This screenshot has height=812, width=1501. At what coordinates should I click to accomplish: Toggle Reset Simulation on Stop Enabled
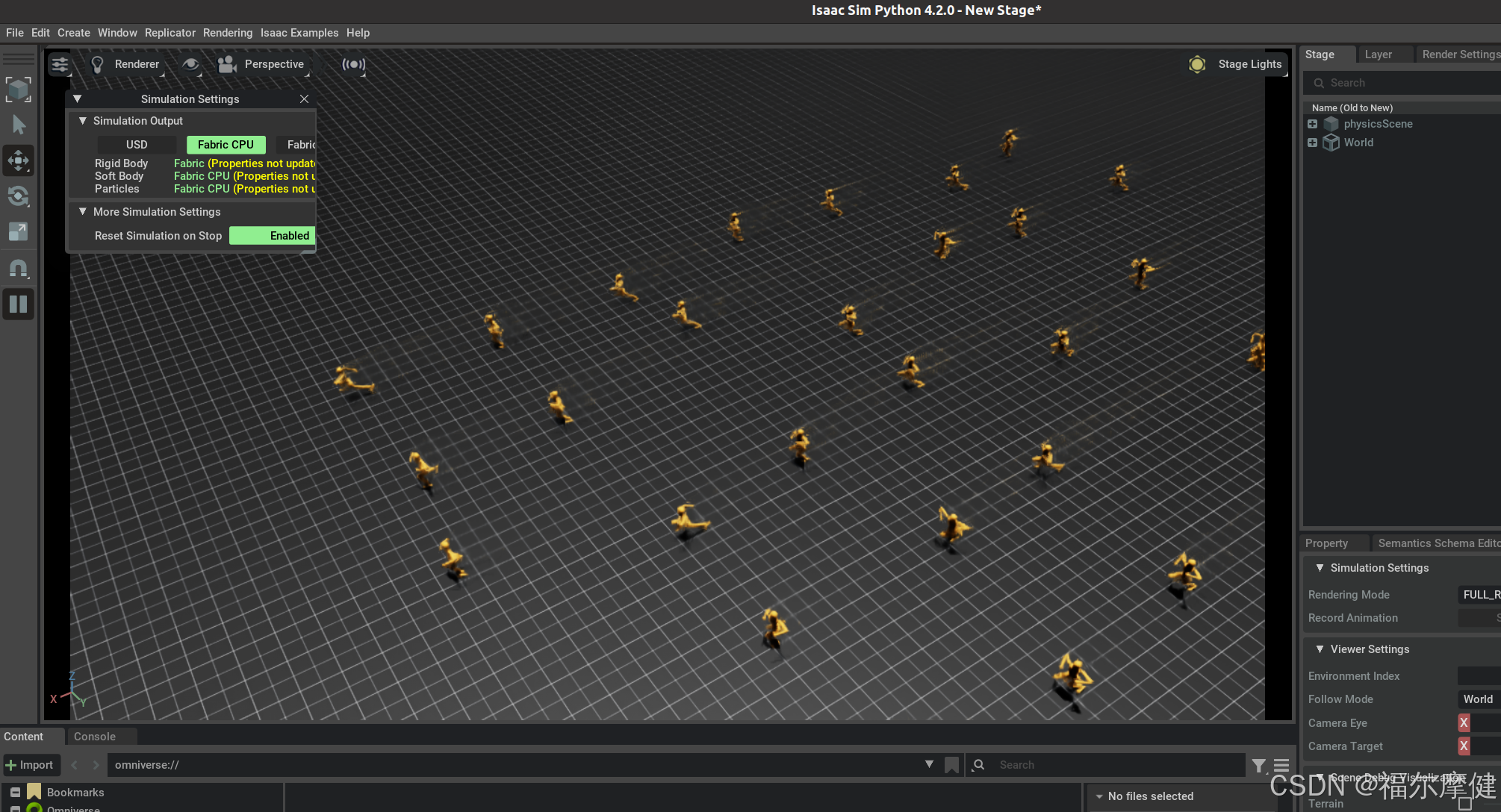[272, 236]
